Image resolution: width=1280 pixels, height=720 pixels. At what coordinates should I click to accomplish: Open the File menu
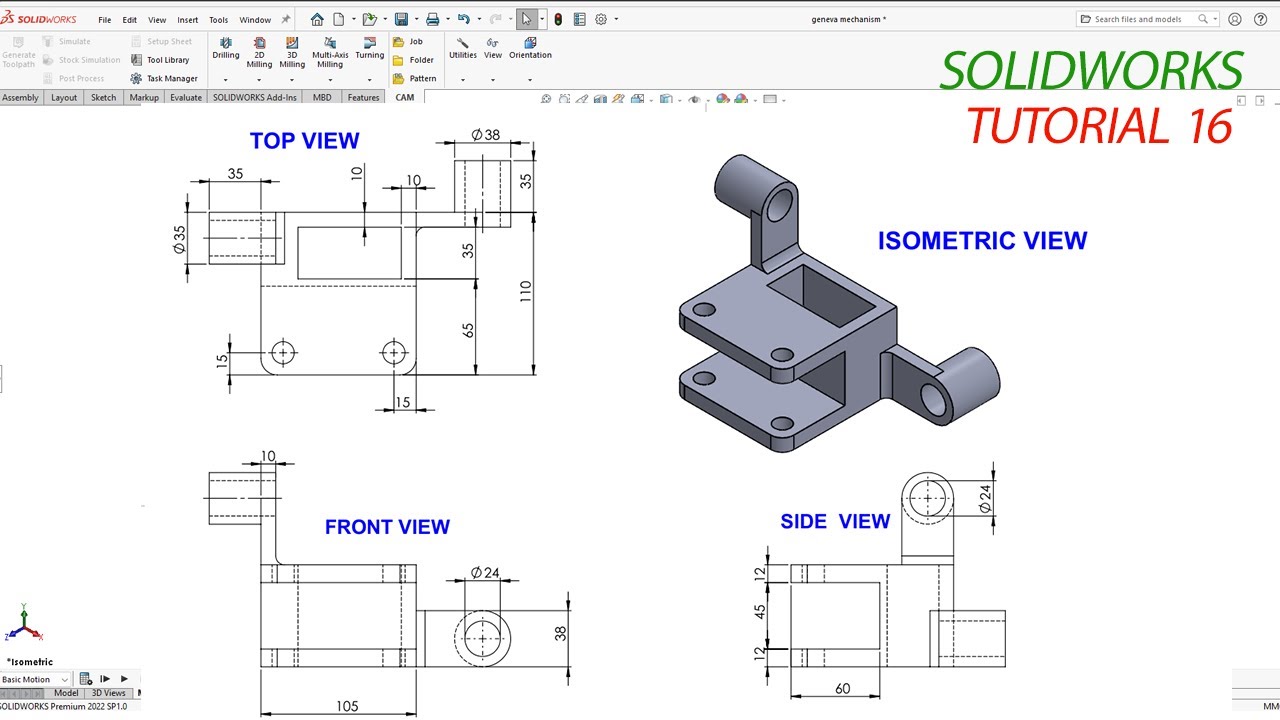pyautogui.click(x=105, y=19)
